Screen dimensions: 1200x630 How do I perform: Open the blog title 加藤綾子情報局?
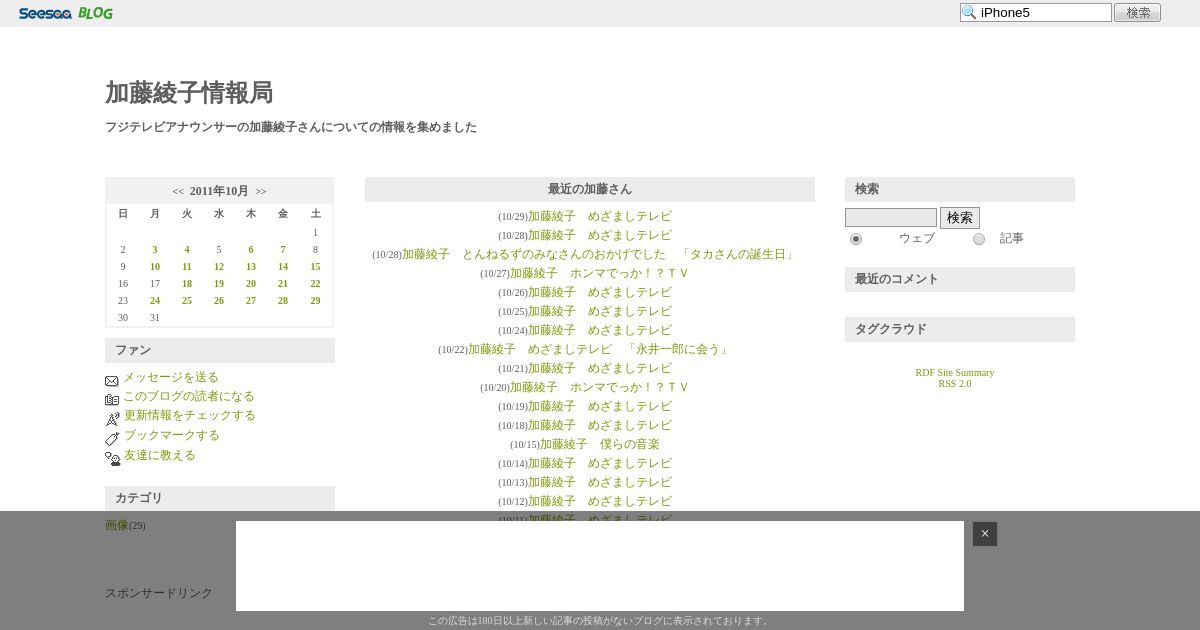189,93
